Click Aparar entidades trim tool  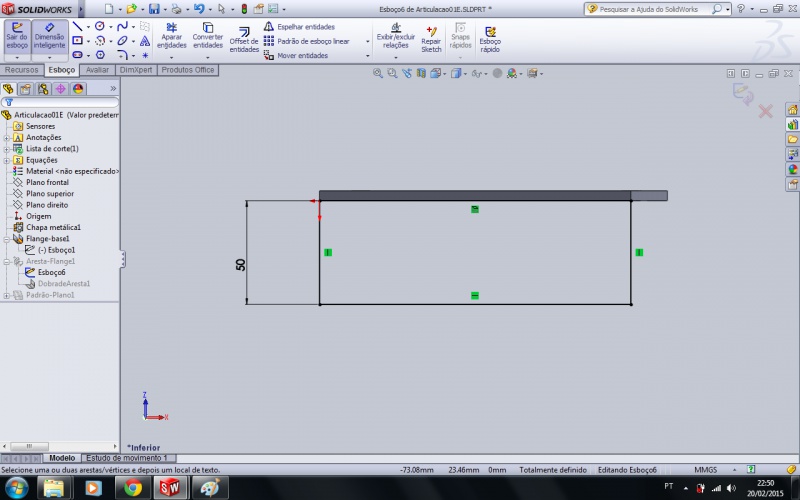[x=171, y=36]
